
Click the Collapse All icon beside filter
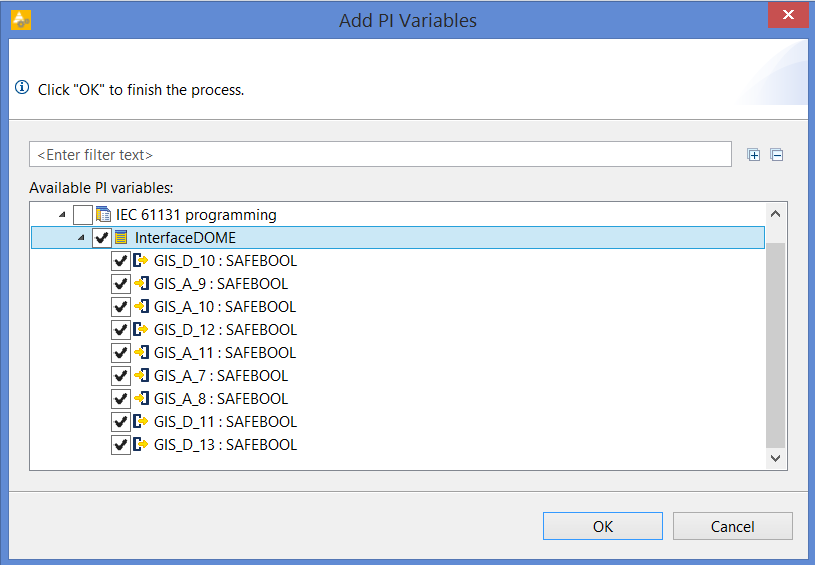[x=777, y=155]
